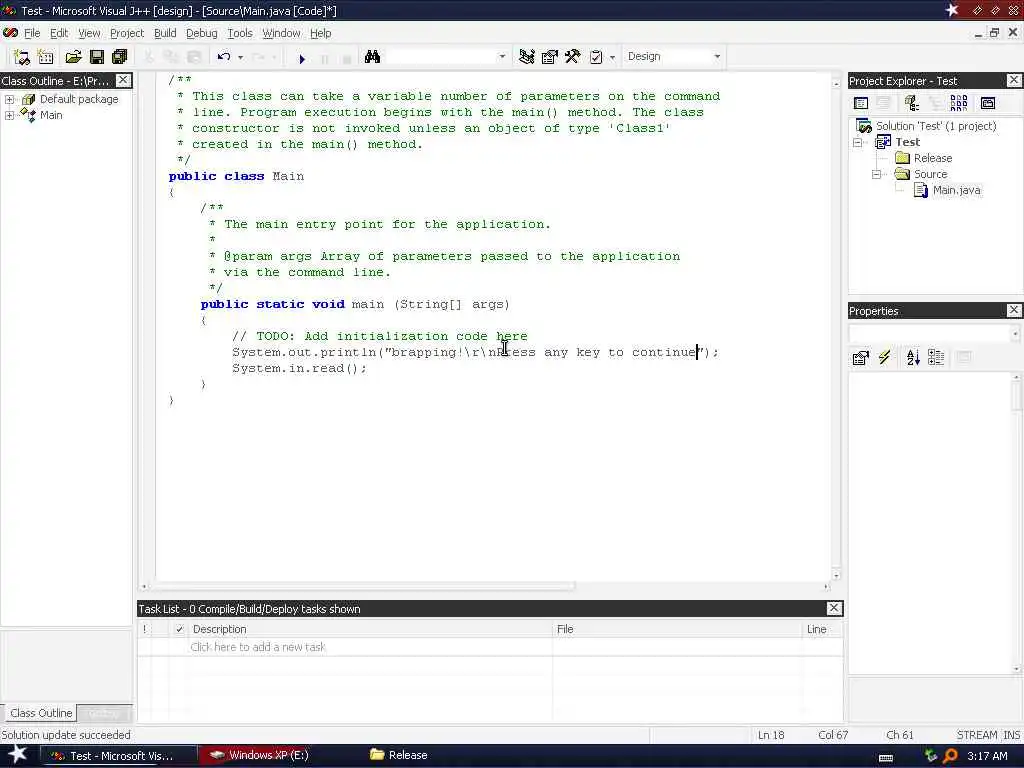1024x768 pixels.
Task: Open the Toolbox hammer-and-wrench icon
Action: 572,57
